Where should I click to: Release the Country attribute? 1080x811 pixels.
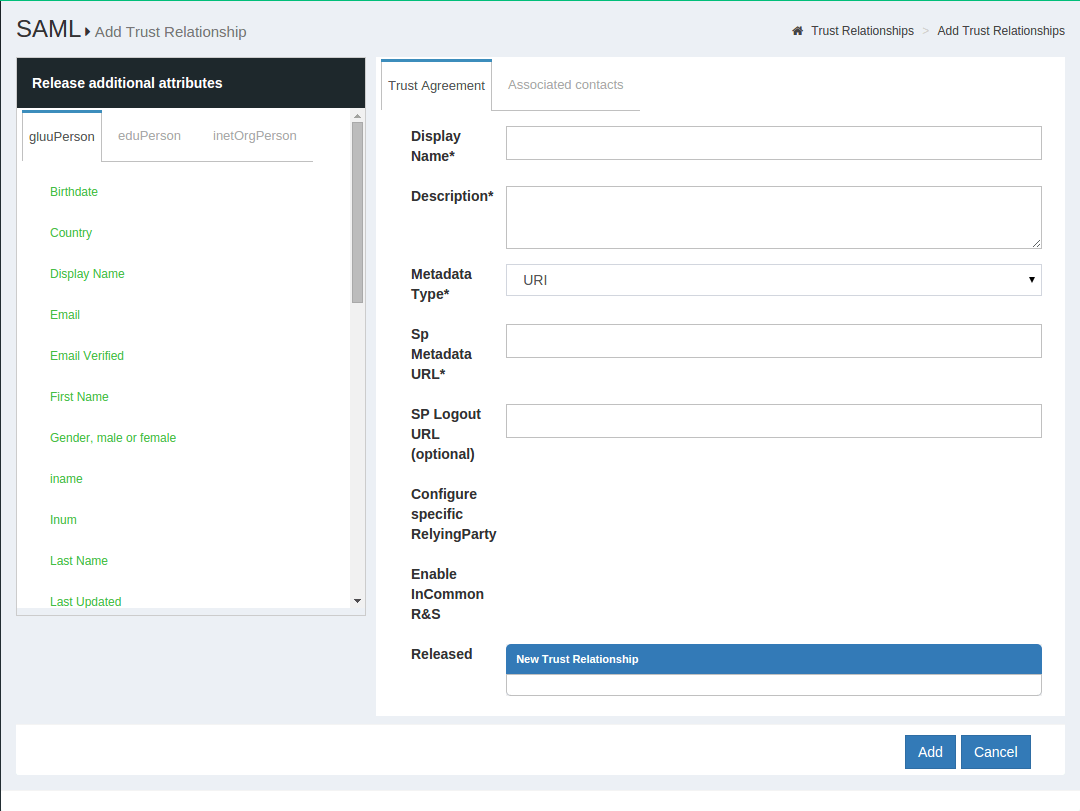pyautogui.click(x=70, y=232)
